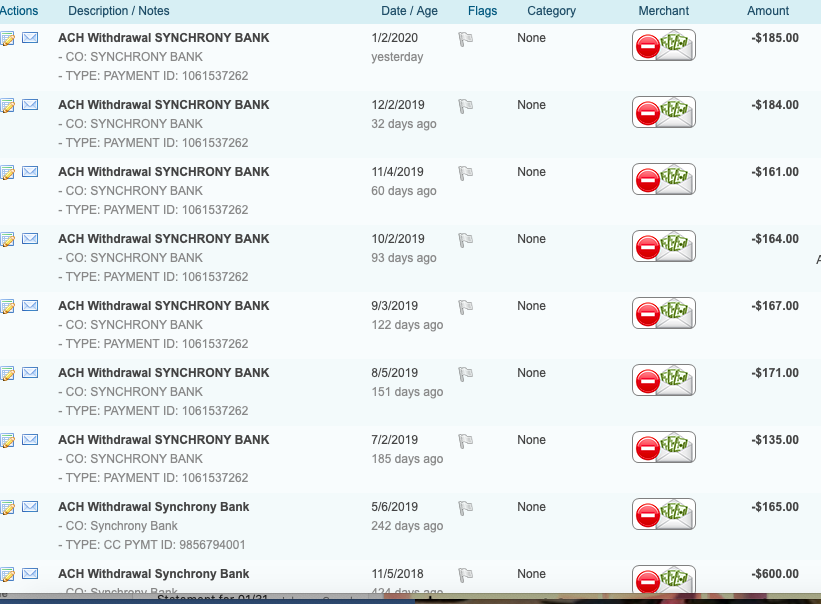821x604 pixels.
Task: Open merchant icon for -$185.00 transaction
Action: [x=663, y=45]
